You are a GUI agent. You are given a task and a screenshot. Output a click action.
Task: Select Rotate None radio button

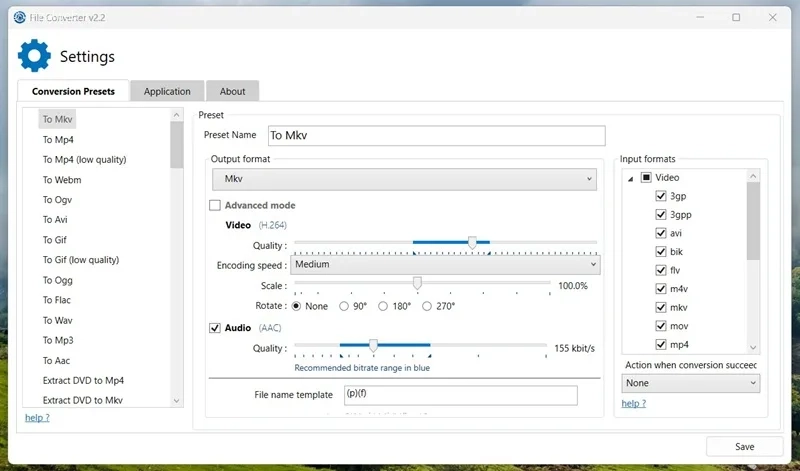pos(296,306)
